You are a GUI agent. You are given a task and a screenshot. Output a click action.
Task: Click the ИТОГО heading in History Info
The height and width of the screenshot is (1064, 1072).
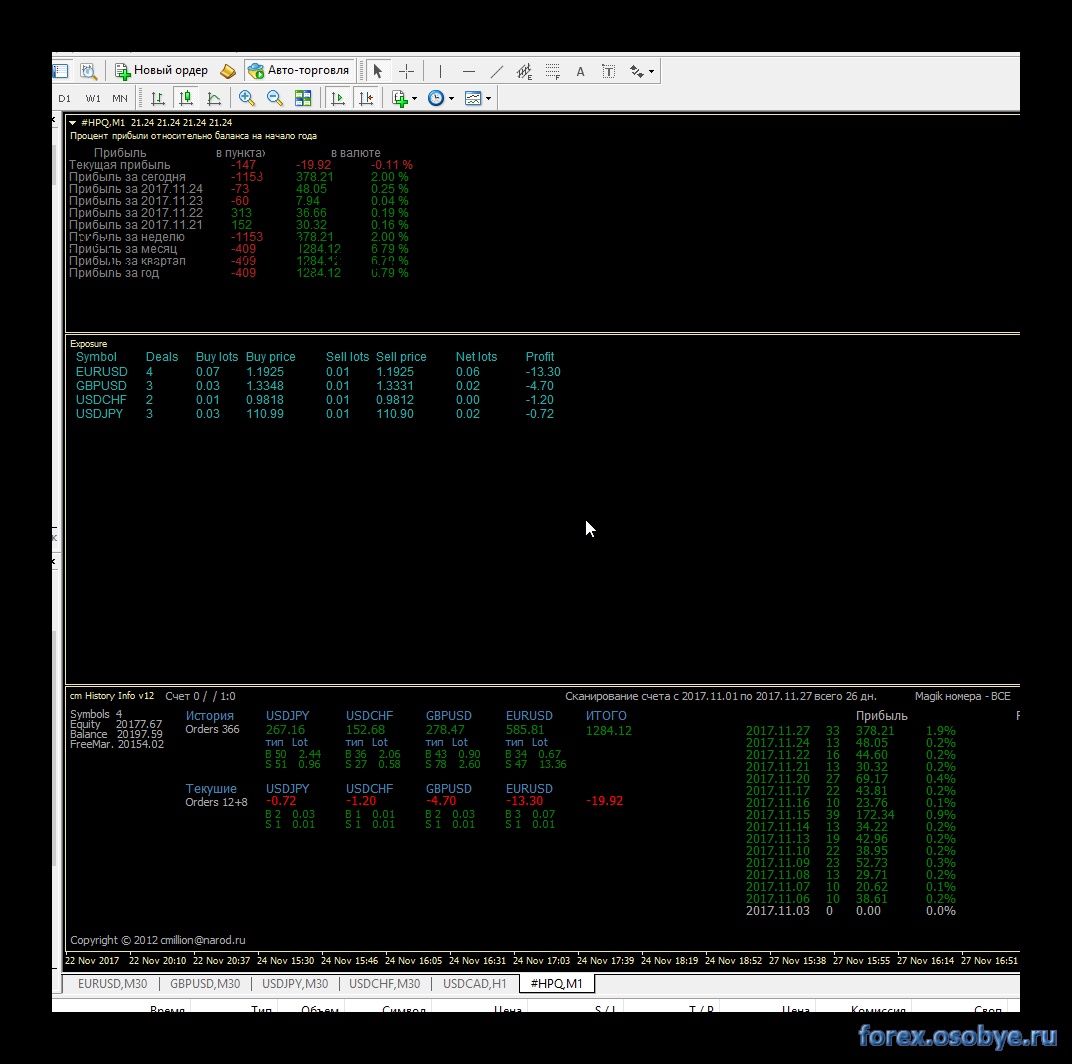point(606,716)
